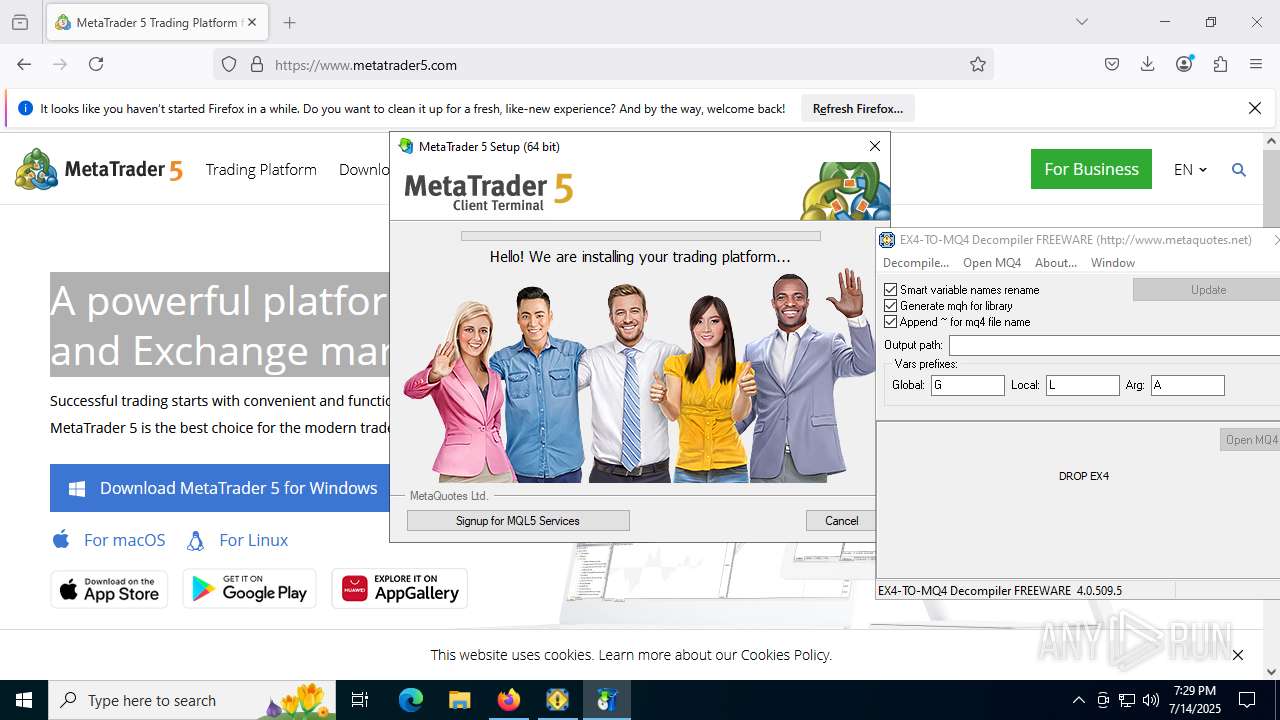
Task: Click into the Output path field
Action: (x=1114, y=345)
